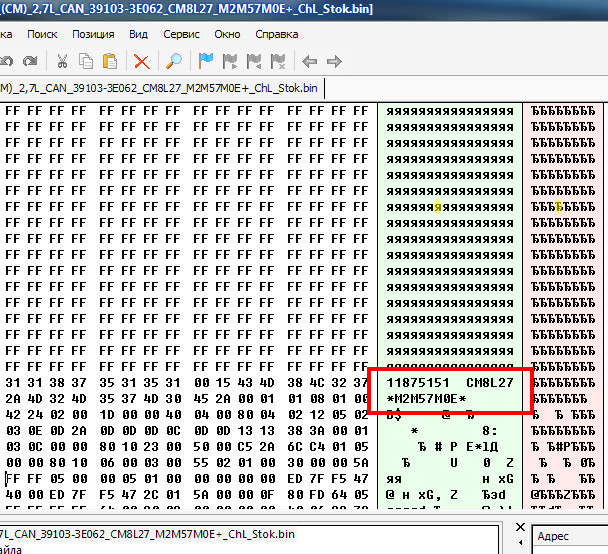Viewport: 608px width, 554px height.
Task: Click the Copy icon in toolbar
Action: [86, 61]
